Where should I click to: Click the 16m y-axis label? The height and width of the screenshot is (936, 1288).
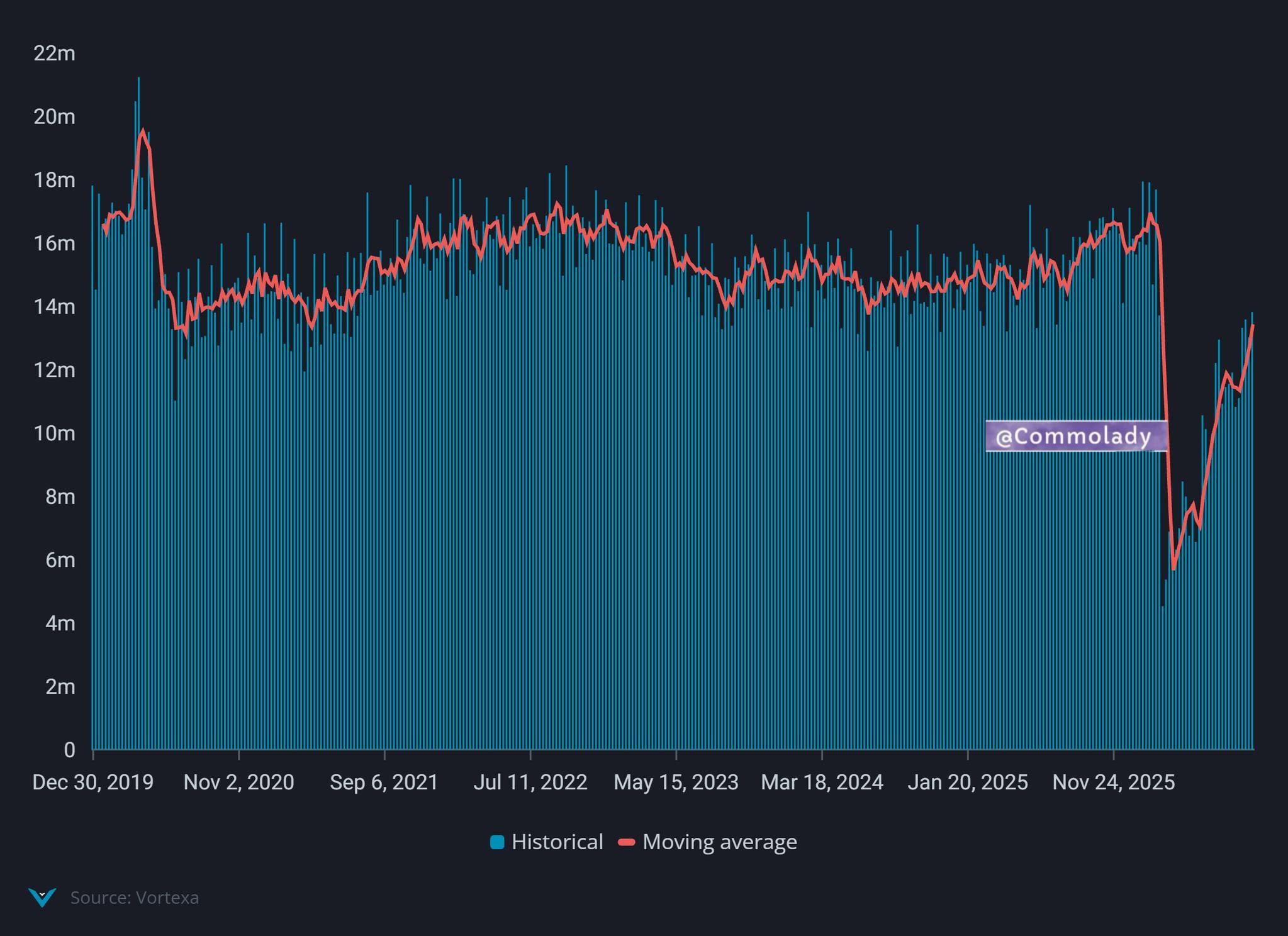(x=54, y=243)
